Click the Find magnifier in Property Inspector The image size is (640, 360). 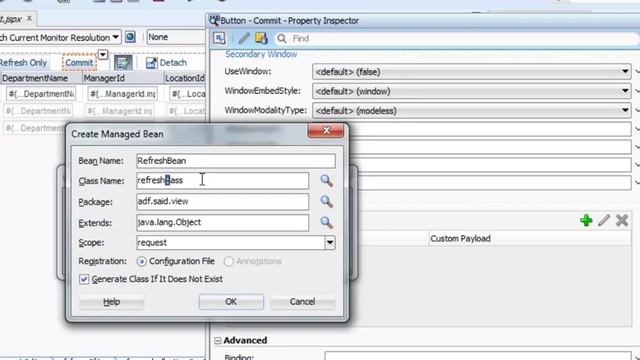282,39
